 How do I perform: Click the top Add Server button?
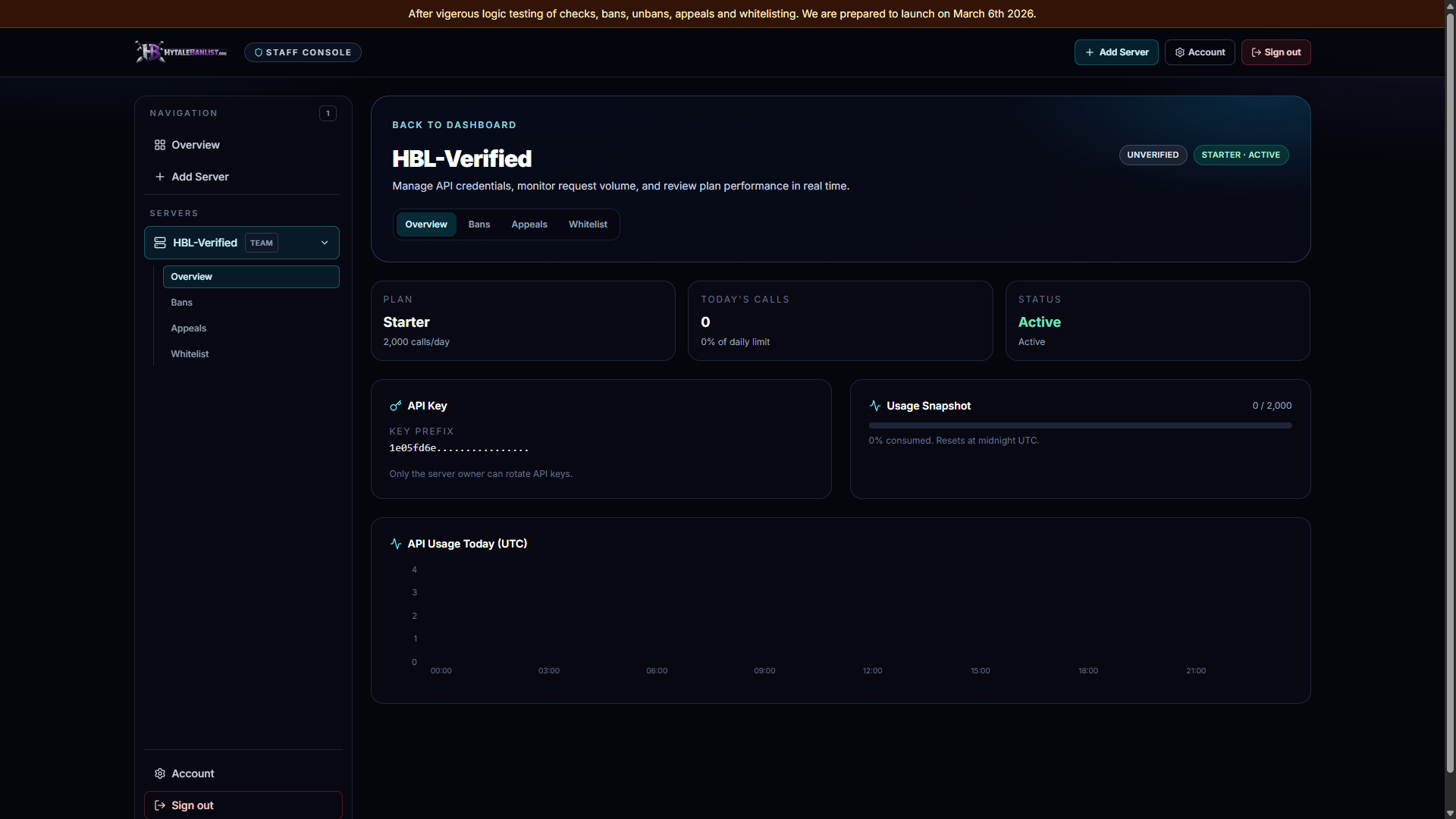point(1116,52)
